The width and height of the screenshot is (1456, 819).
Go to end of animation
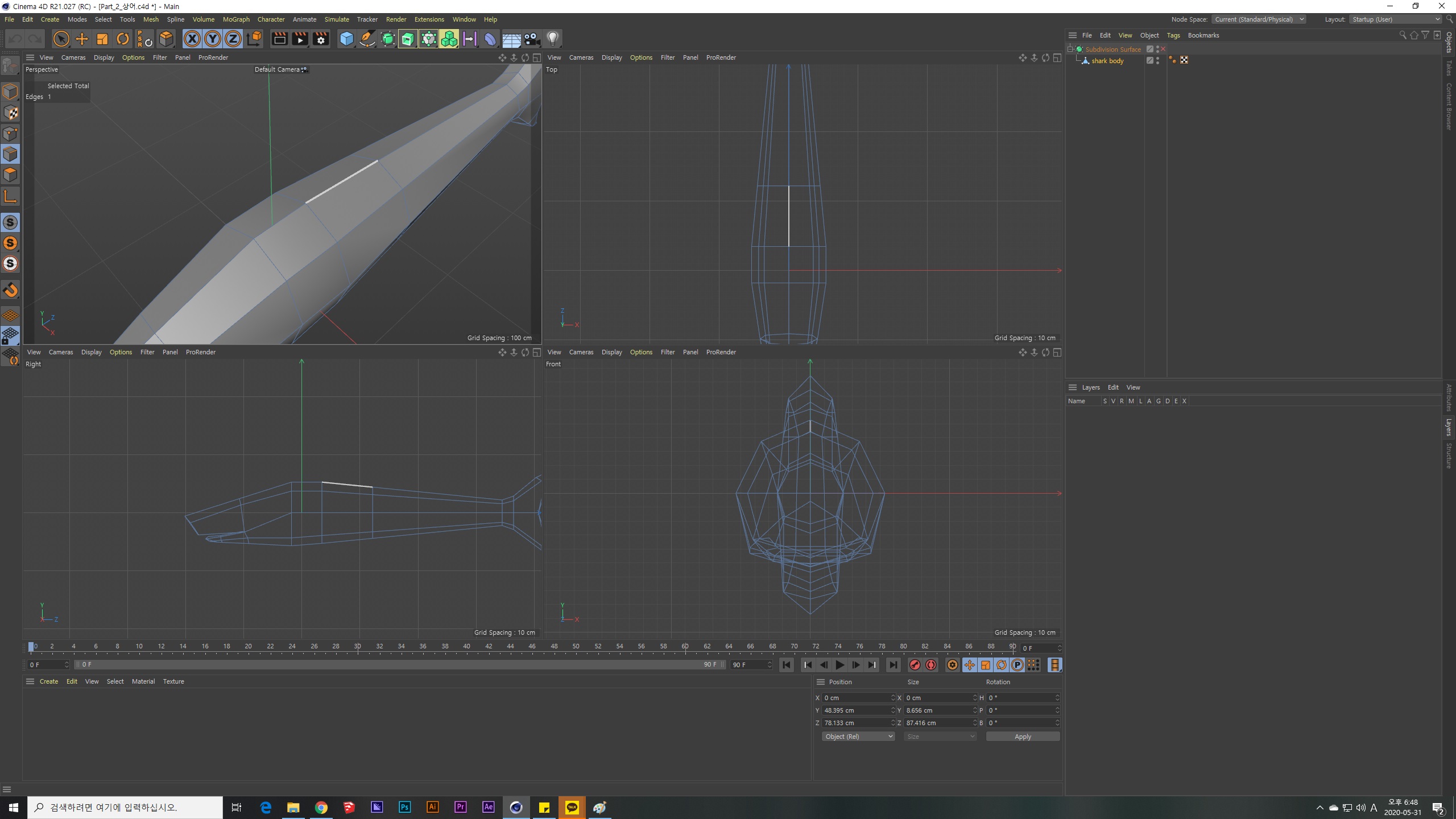tap(894, 665)
